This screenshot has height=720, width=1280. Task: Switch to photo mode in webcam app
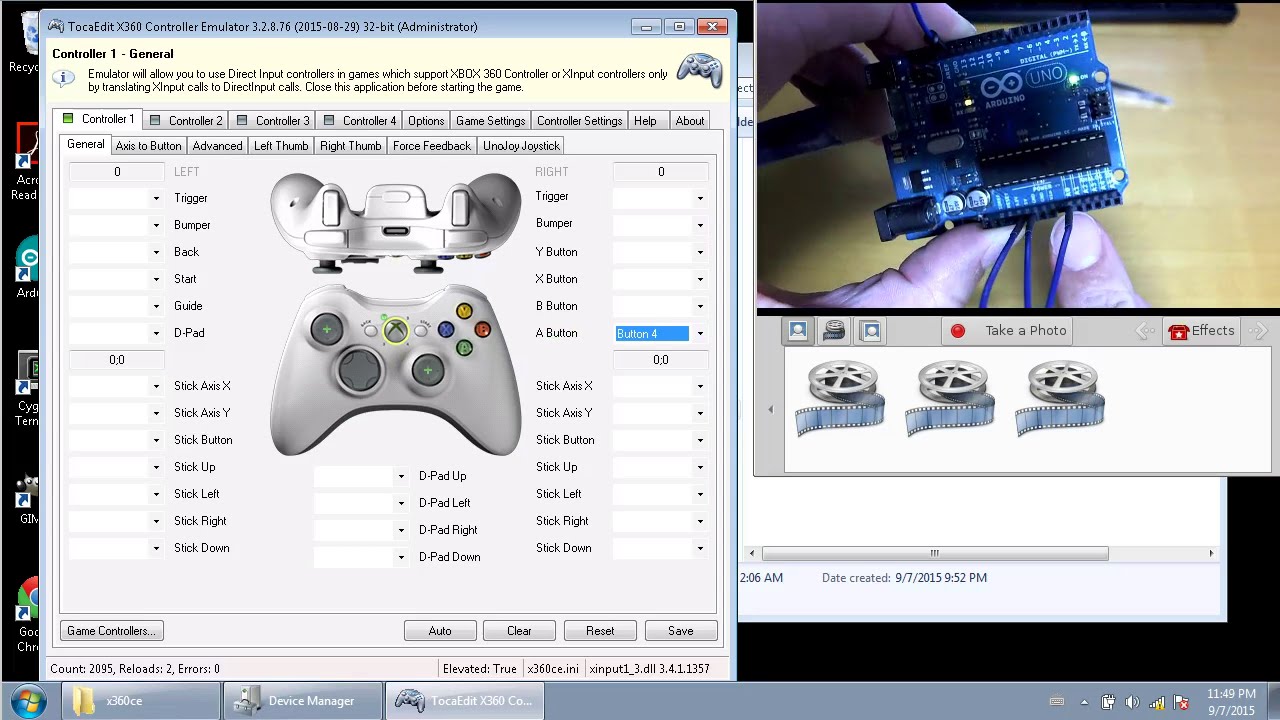click(x=797, y=331)
